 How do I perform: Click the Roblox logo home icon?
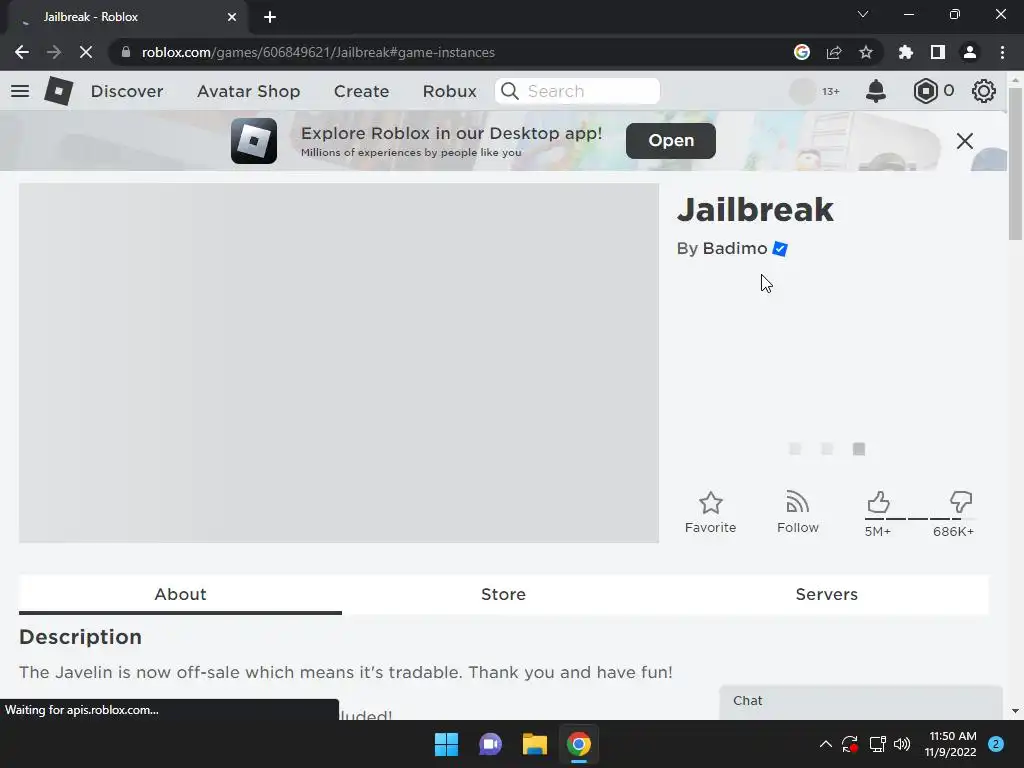(x=58, y=91)
